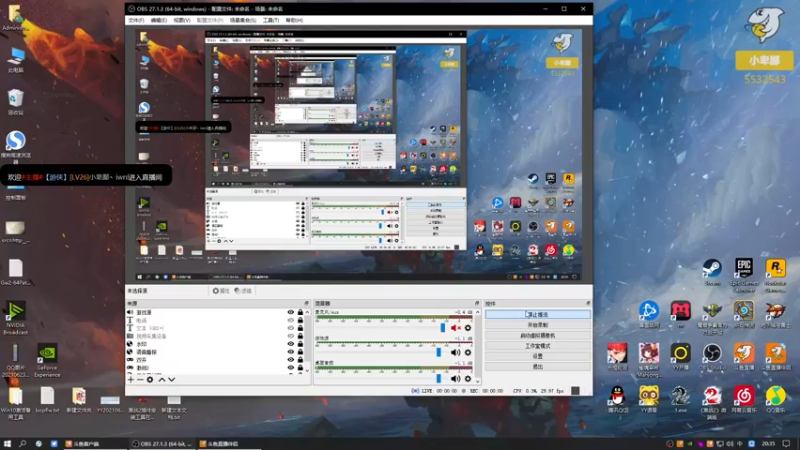The width and height of the screenshot is (800, 450).
Task: Open third mixer channel settings gear
Action: coord(468,379)
